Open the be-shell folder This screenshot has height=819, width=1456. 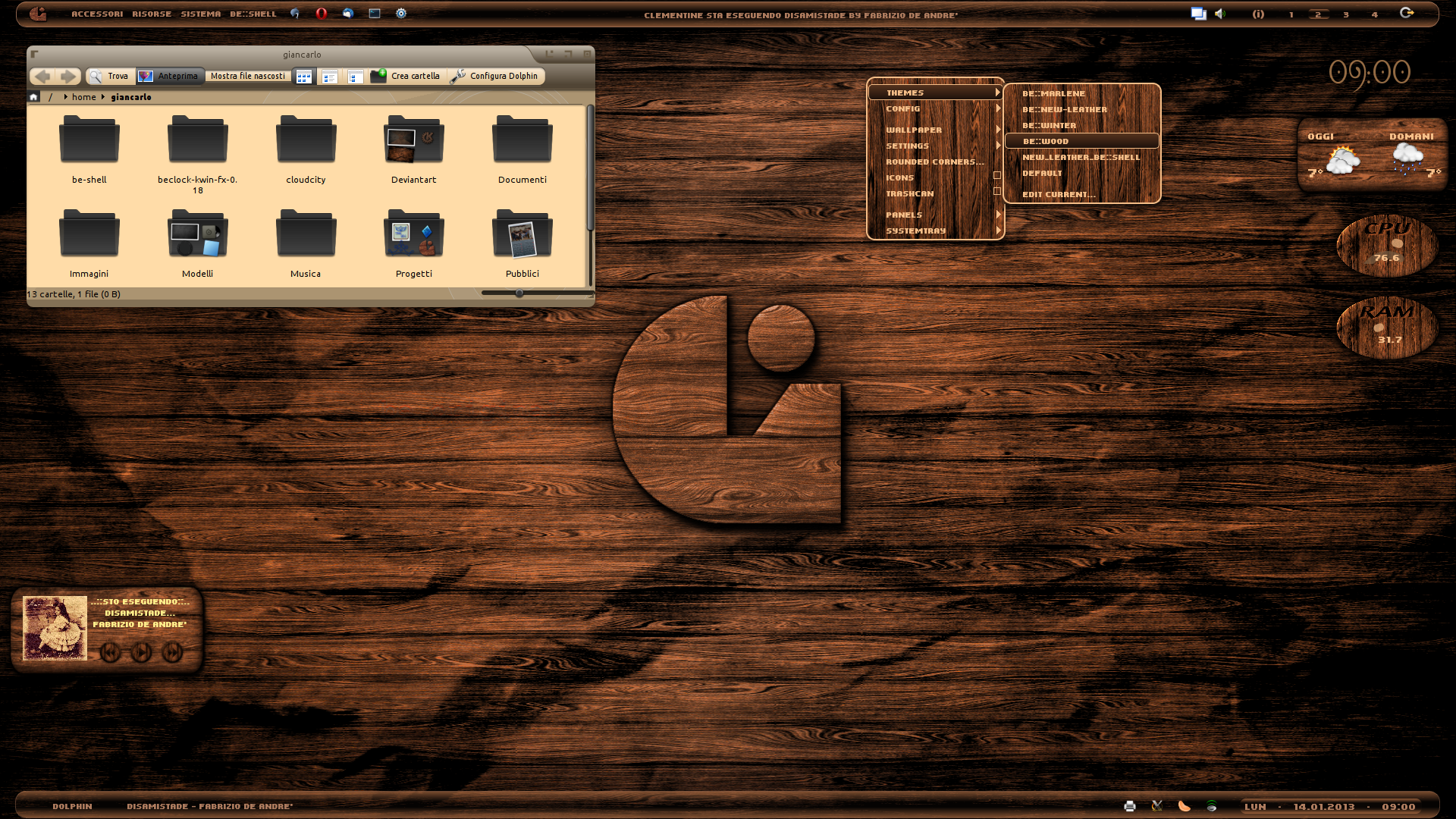pyautogui.click(x=89, y=149)
